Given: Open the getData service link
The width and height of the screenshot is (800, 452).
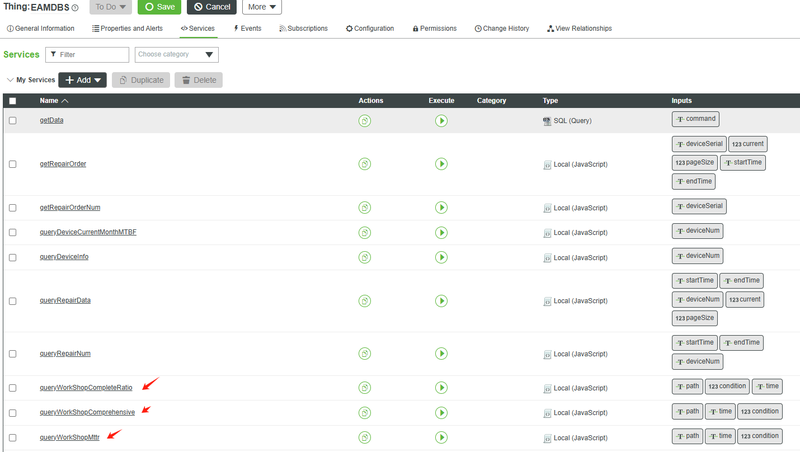Looking at the screenshot, I should click(x=52, y=120).
